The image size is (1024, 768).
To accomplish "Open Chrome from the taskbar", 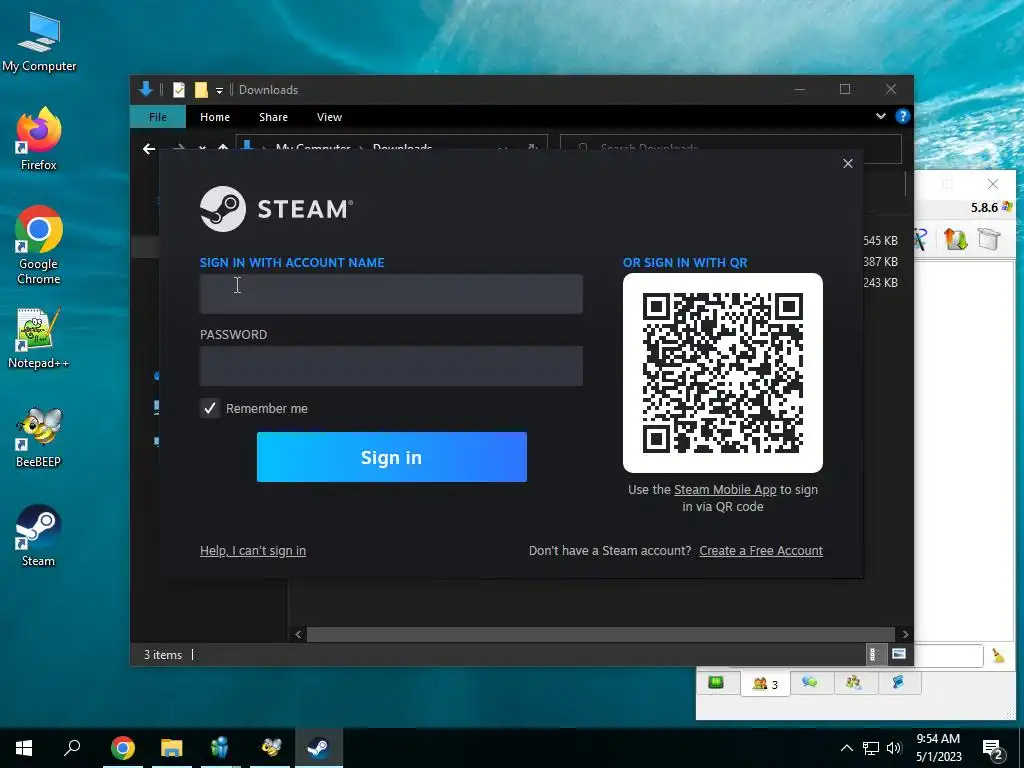I will click(x=123, y=748).
